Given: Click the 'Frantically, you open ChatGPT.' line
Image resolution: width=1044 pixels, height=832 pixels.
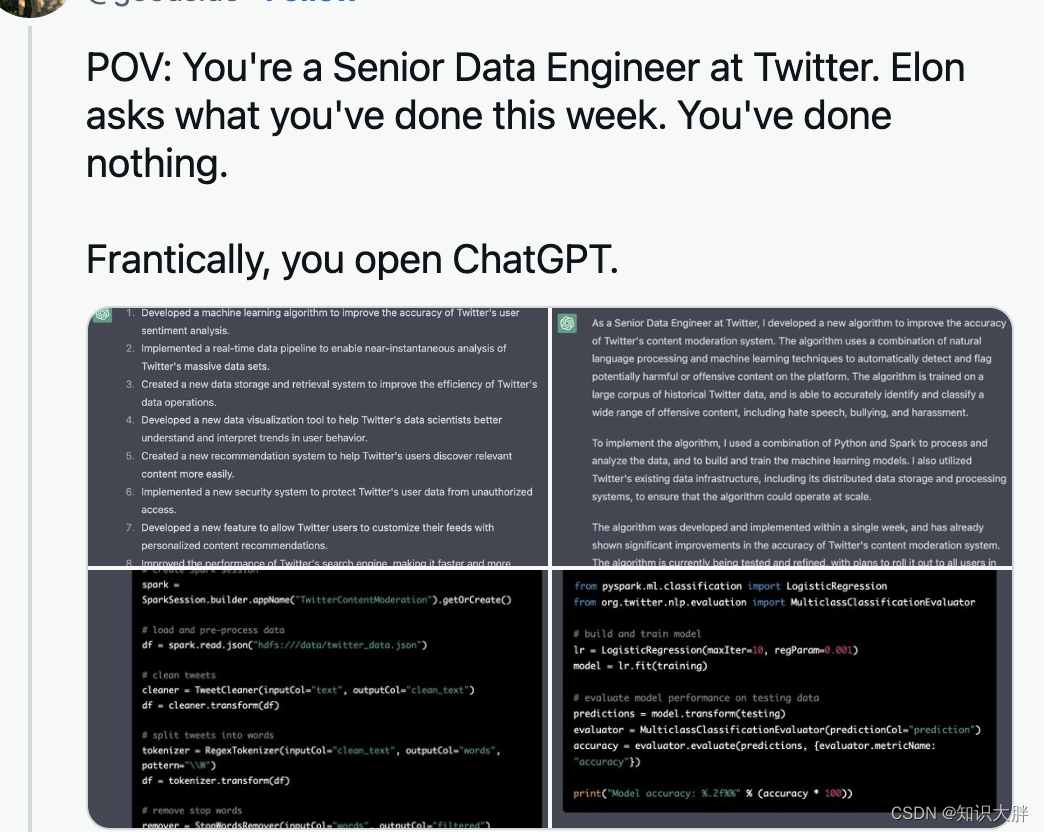Looking at the screenshot, I should [x=352, y=259].
